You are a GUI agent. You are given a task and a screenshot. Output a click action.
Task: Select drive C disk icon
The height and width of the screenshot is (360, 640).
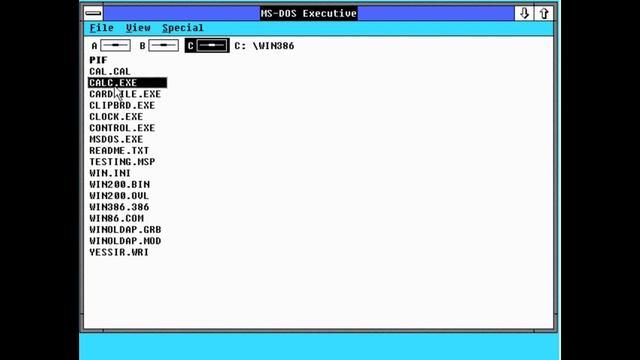pos(212,45)
